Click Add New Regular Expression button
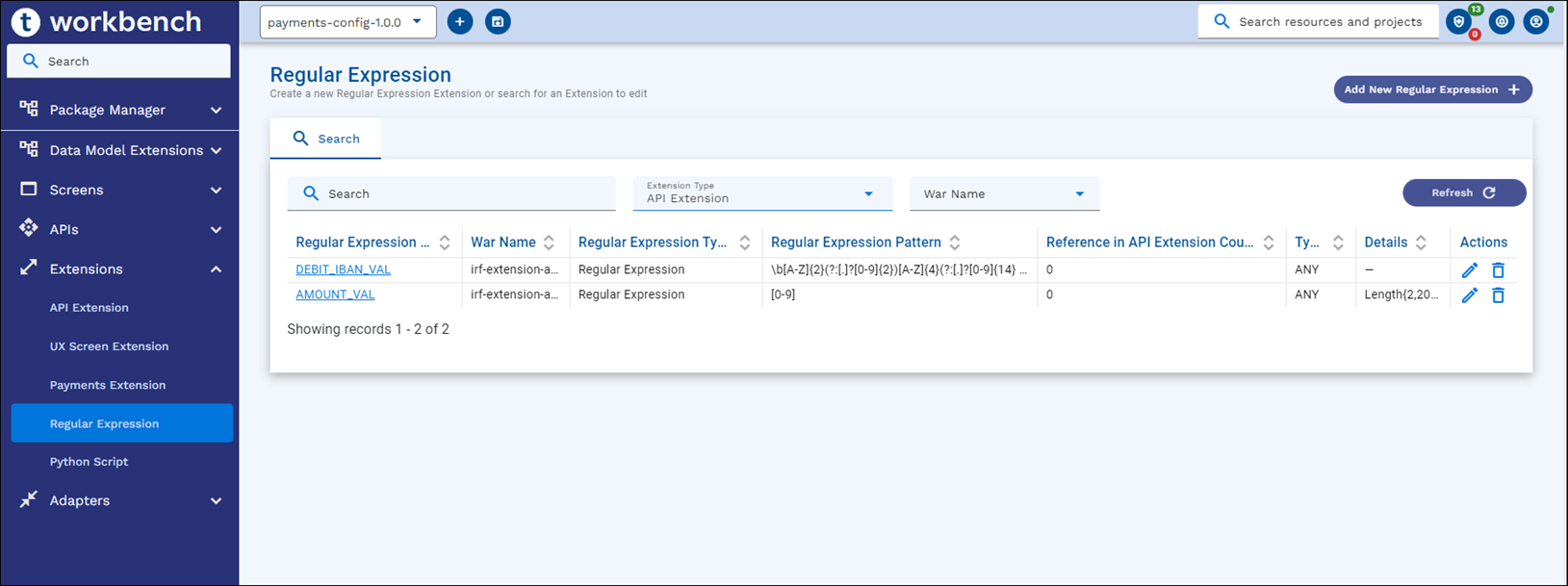Screen dimensions: 1568x586 [x=1431, y=89]
